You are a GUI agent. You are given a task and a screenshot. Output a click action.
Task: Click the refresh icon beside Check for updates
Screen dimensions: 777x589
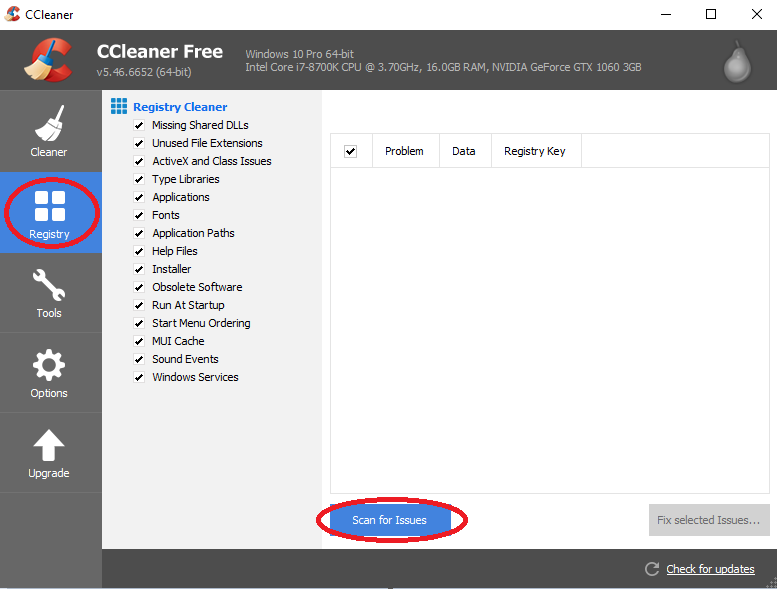click(652, 569)
